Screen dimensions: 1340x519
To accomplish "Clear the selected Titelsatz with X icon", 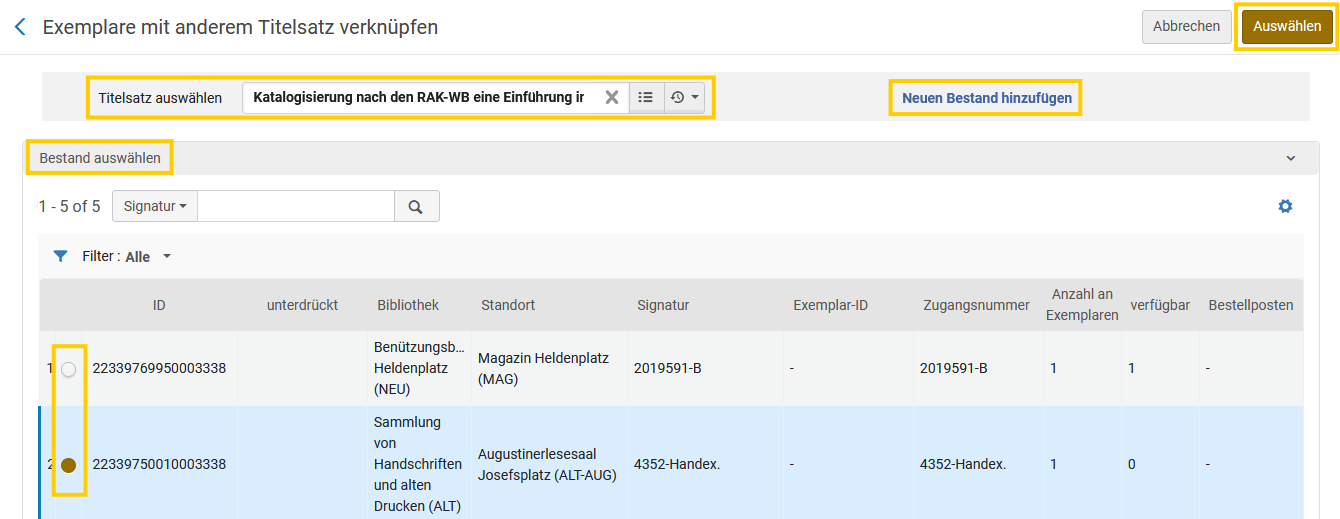I will (612, 97).
